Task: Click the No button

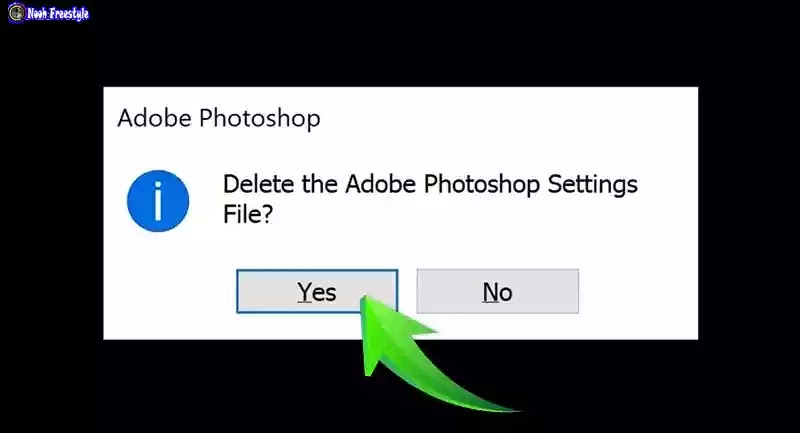Action: pos(497,291)
